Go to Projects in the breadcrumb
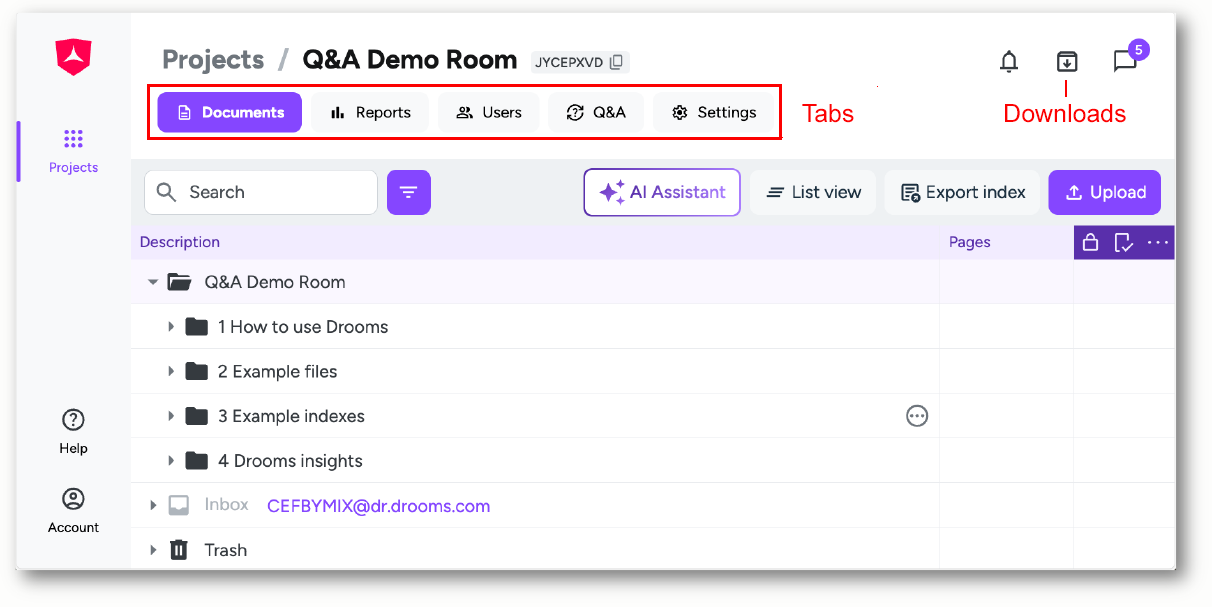The image size is (1212, 607). [x=213, y=60]
